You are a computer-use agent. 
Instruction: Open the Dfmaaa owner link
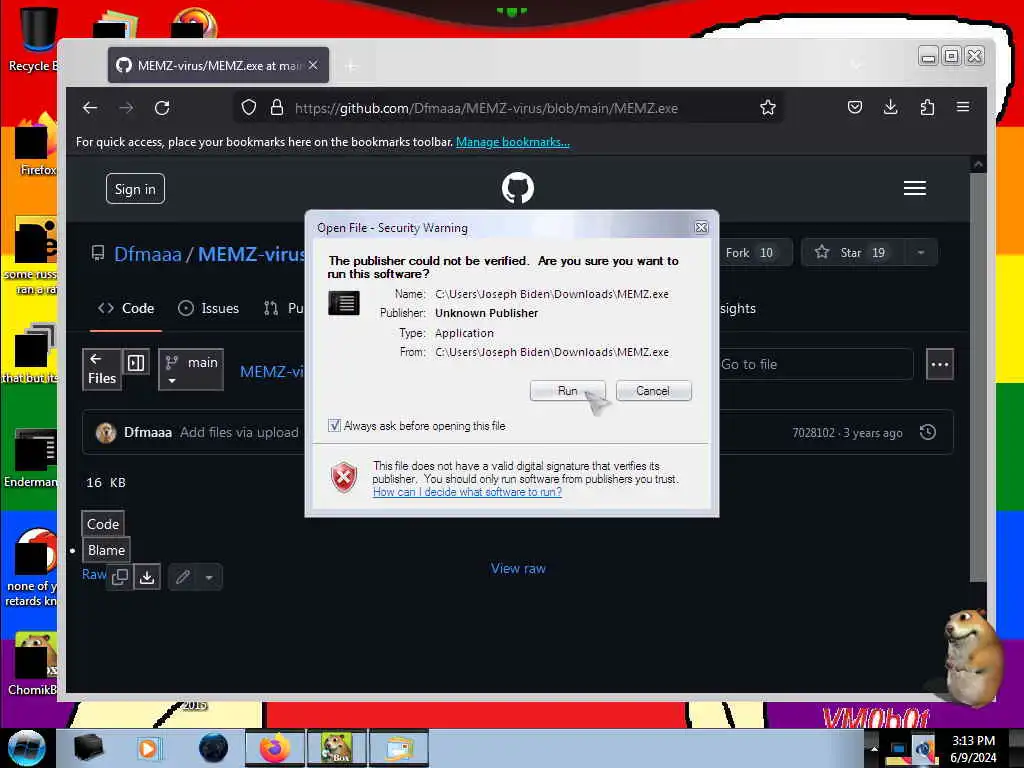click(148, 253)
